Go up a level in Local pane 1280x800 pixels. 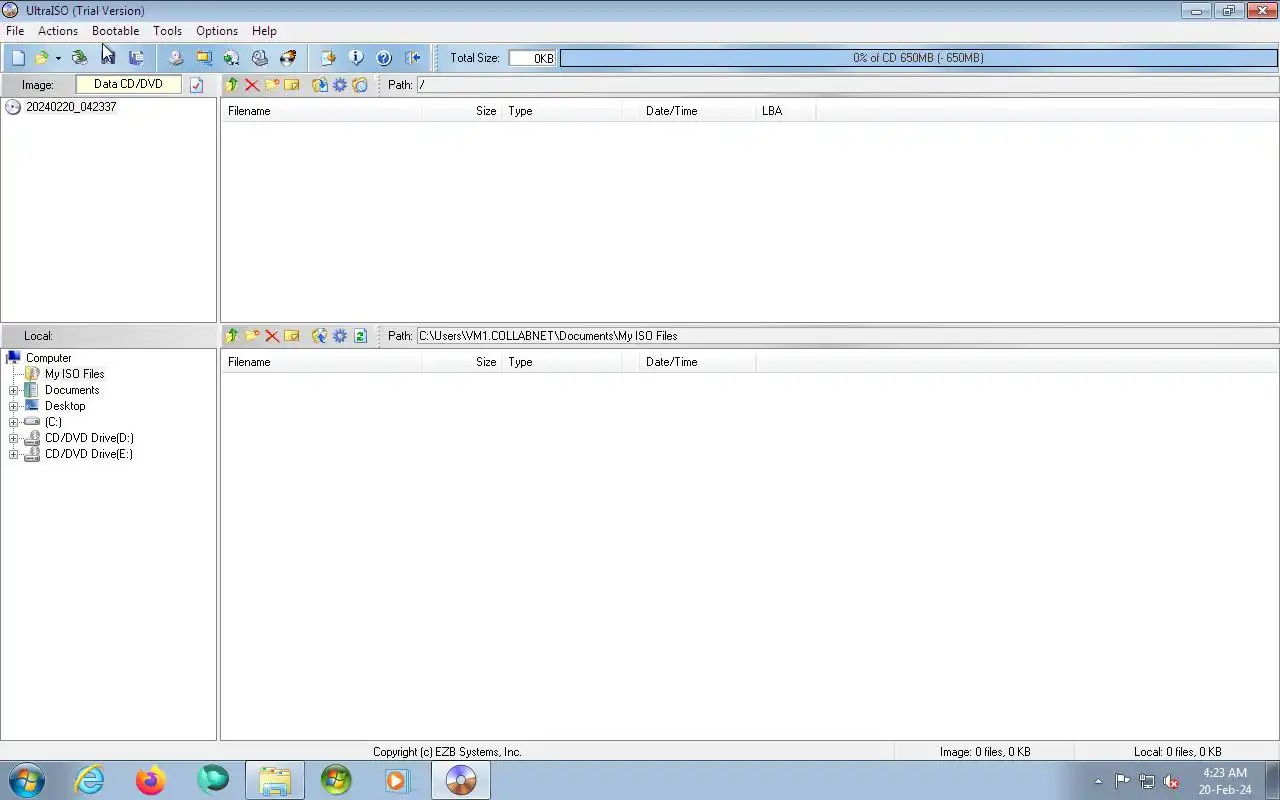click(232, 336)
